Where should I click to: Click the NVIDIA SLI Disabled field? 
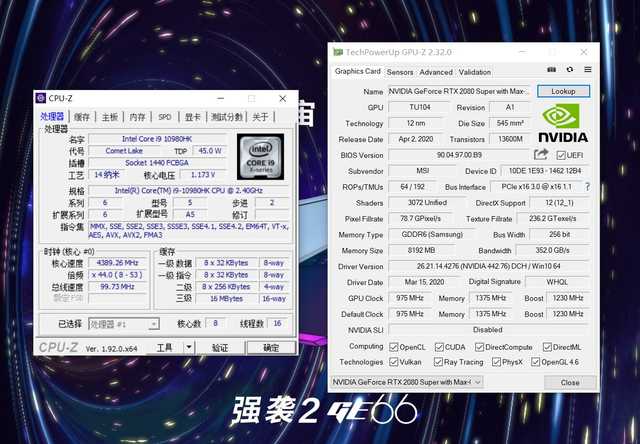click(488, 330)
